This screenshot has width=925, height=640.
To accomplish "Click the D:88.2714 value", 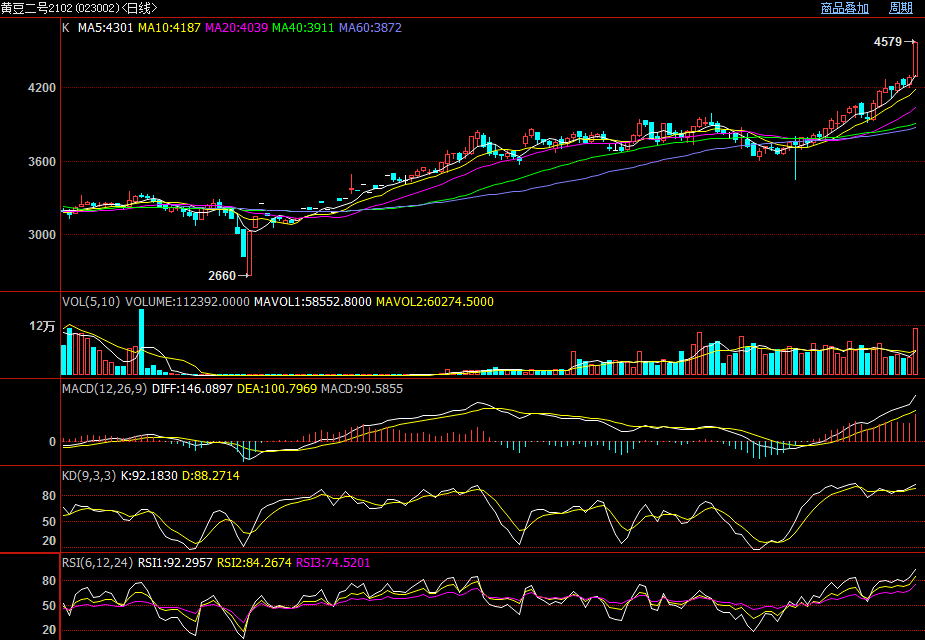I will pos(211,476).
